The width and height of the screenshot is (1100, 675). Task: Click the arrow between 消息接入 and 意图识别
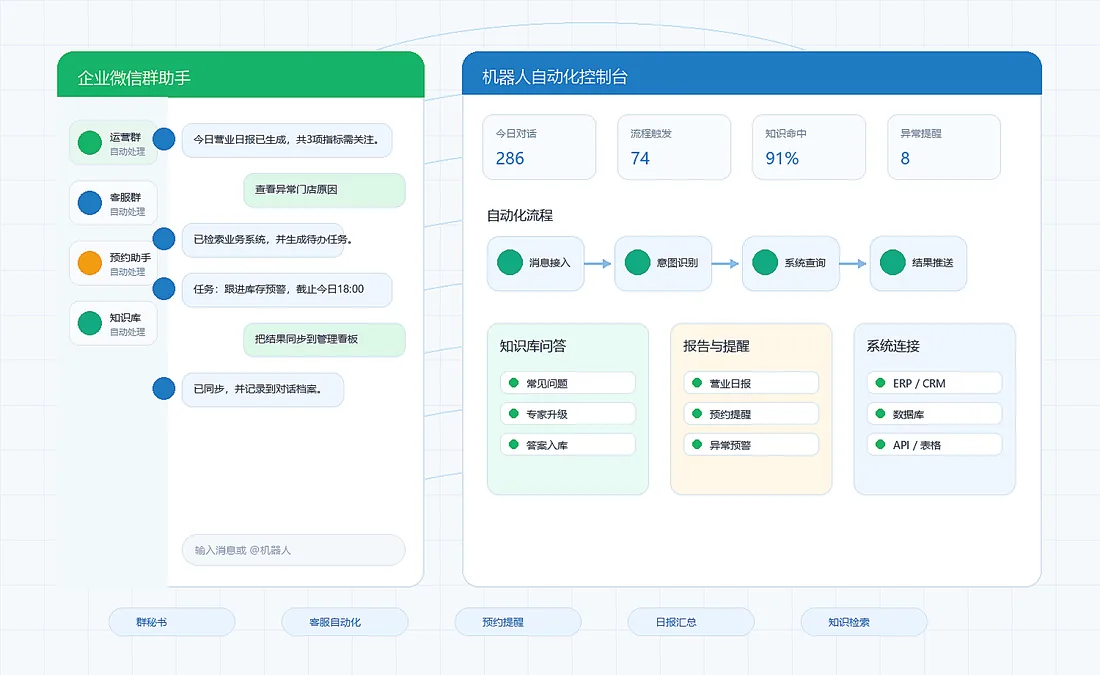click(x=598, y=264)
